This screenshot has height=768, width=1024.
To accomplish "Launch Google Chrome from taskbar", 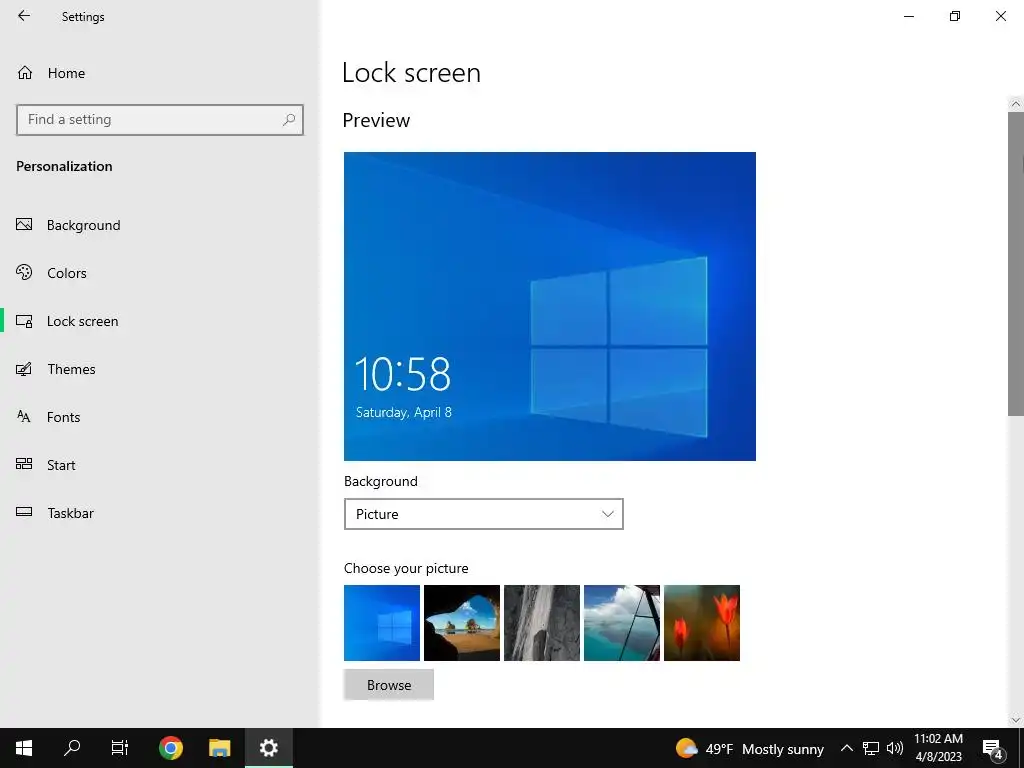I will [171, 748].
